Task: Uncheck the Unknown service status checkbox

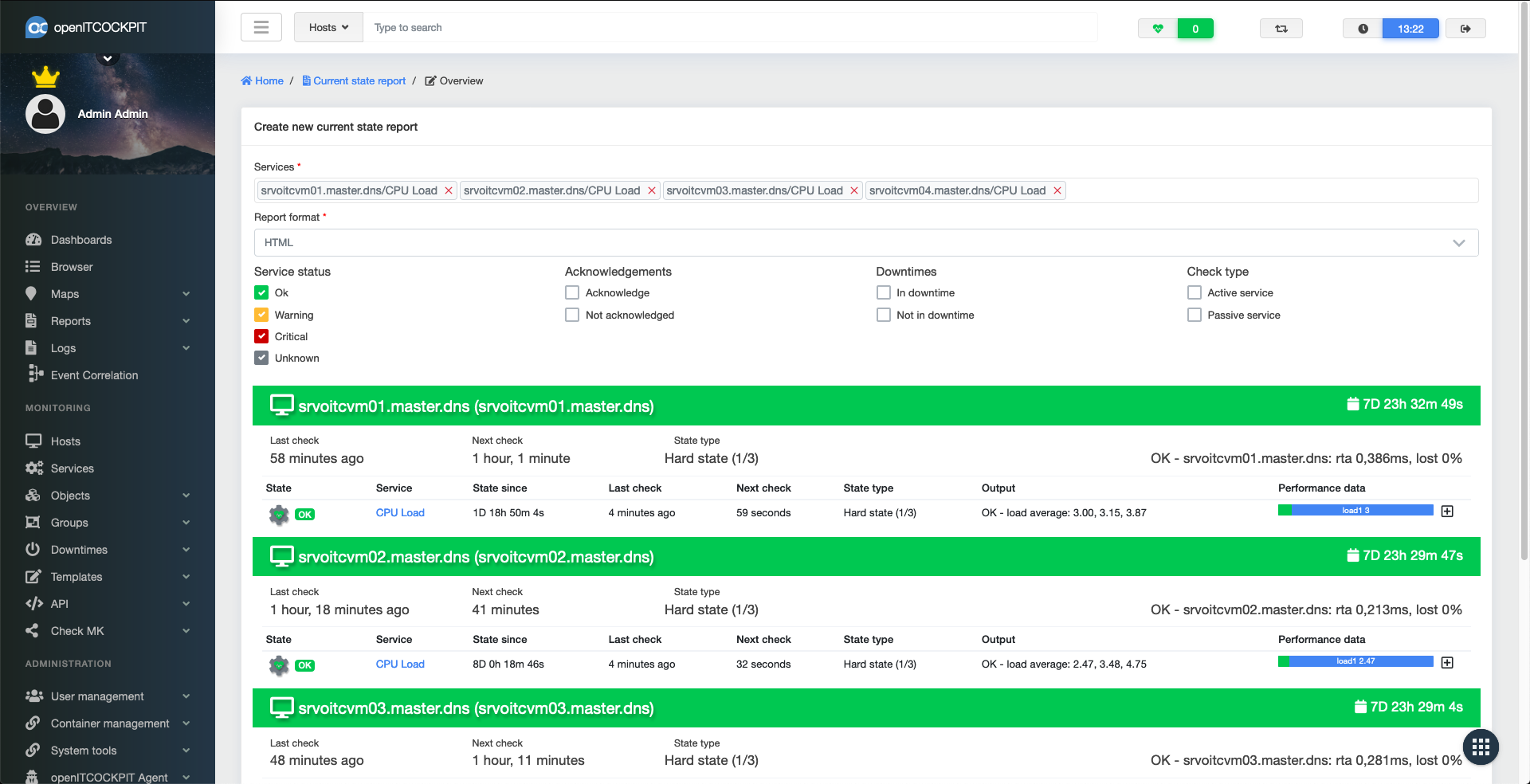Action: pos(261,358)
